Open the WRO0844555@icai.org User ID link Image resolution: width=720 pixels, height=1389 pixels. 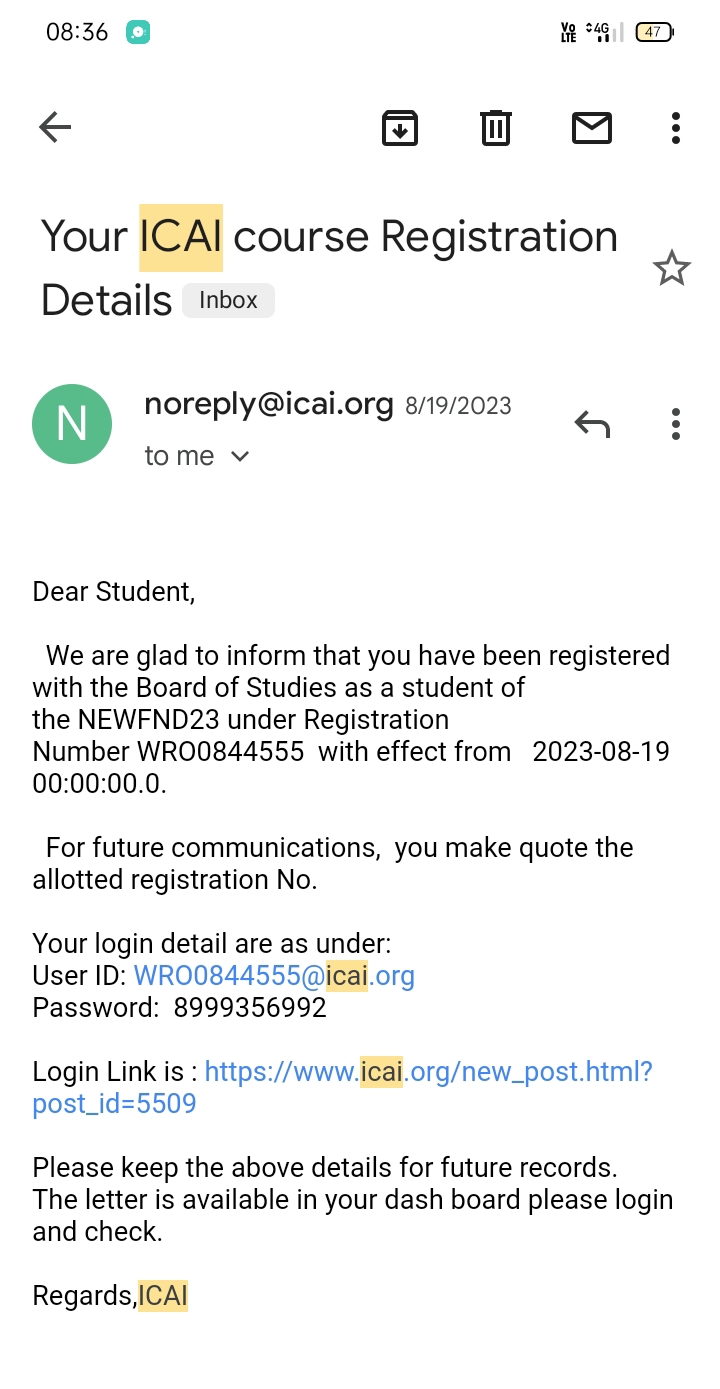(274, 976)
